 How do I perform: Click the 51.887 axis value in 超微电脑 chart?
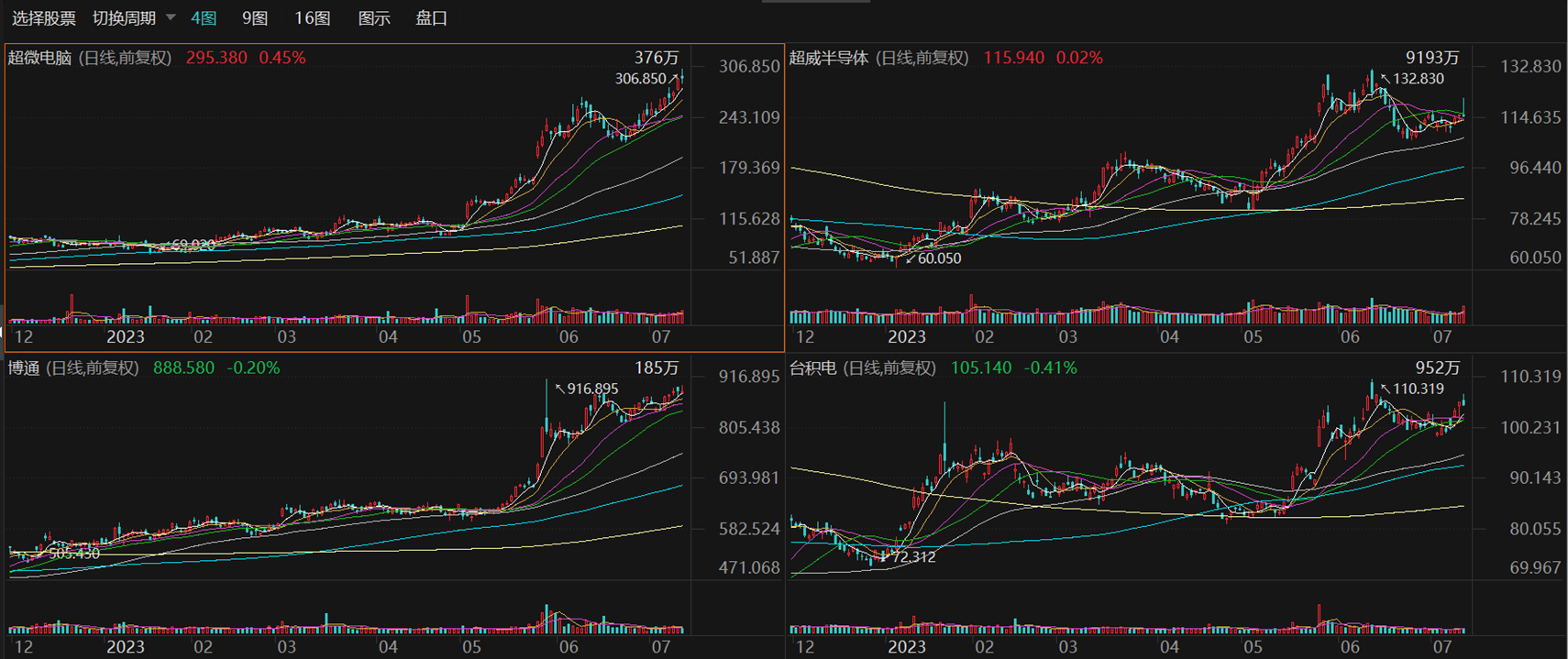(x=754, y=258)
